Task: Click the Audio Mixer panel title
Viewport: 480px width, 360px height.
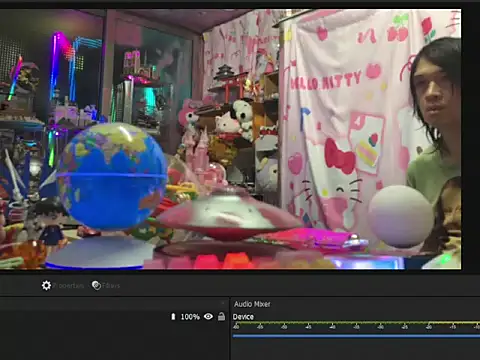Action: click(x=252, y=304)
